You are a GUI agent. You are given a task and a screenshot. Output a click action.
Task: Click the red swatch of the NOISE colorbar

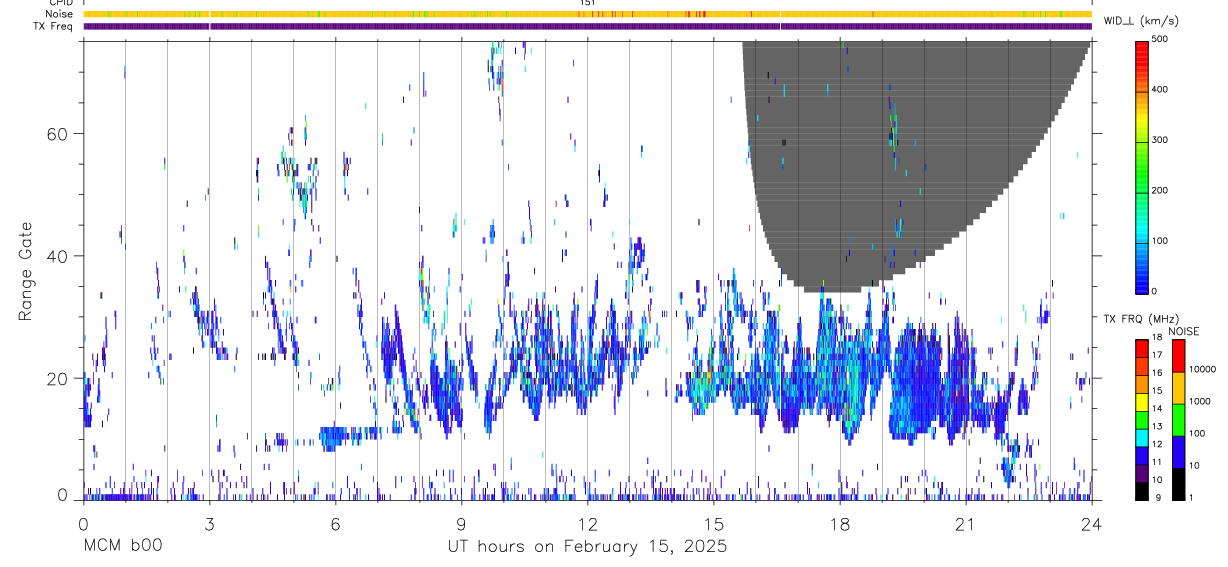[x=1177, y=356]
